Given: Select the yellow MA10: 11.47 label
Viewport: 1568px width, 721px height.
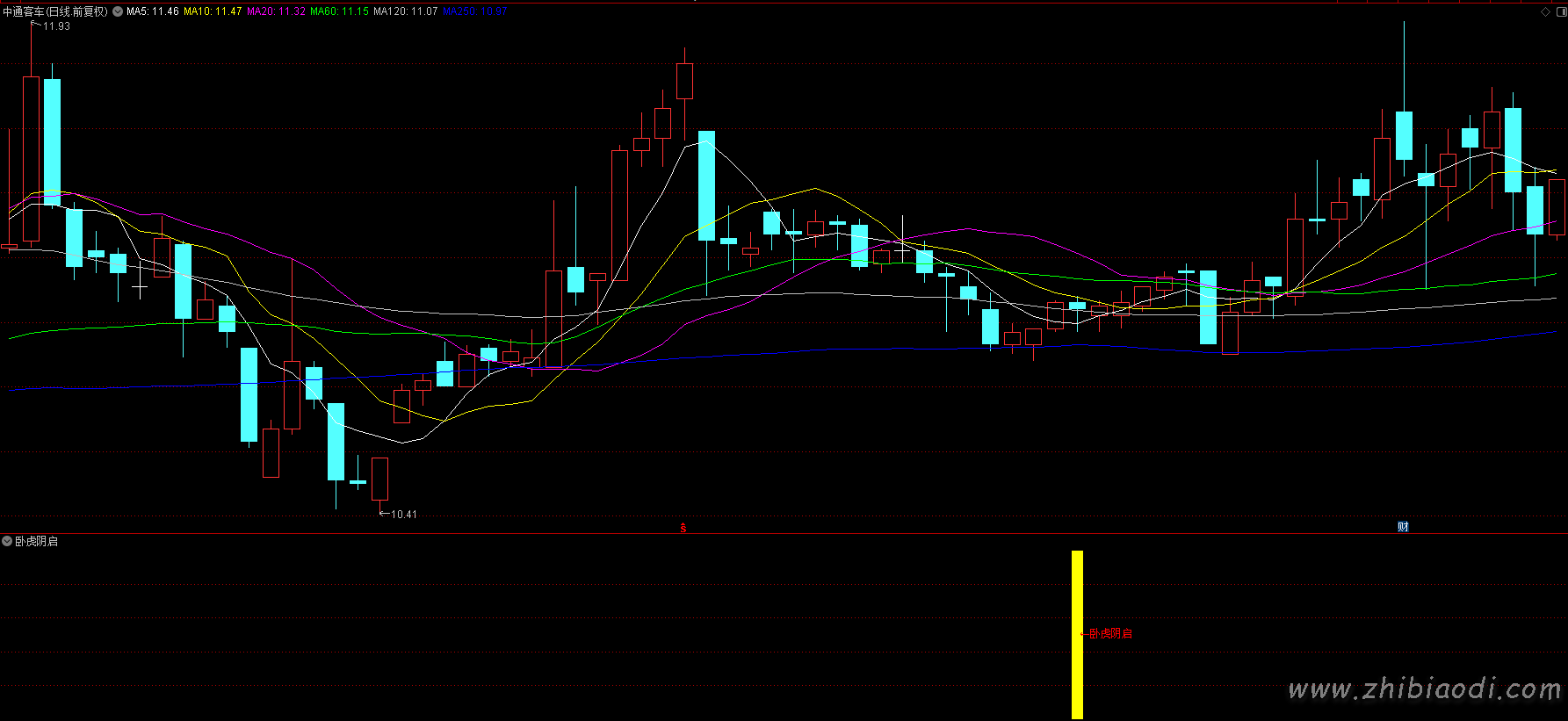Looking at the screenshot, I should point(213,11).
